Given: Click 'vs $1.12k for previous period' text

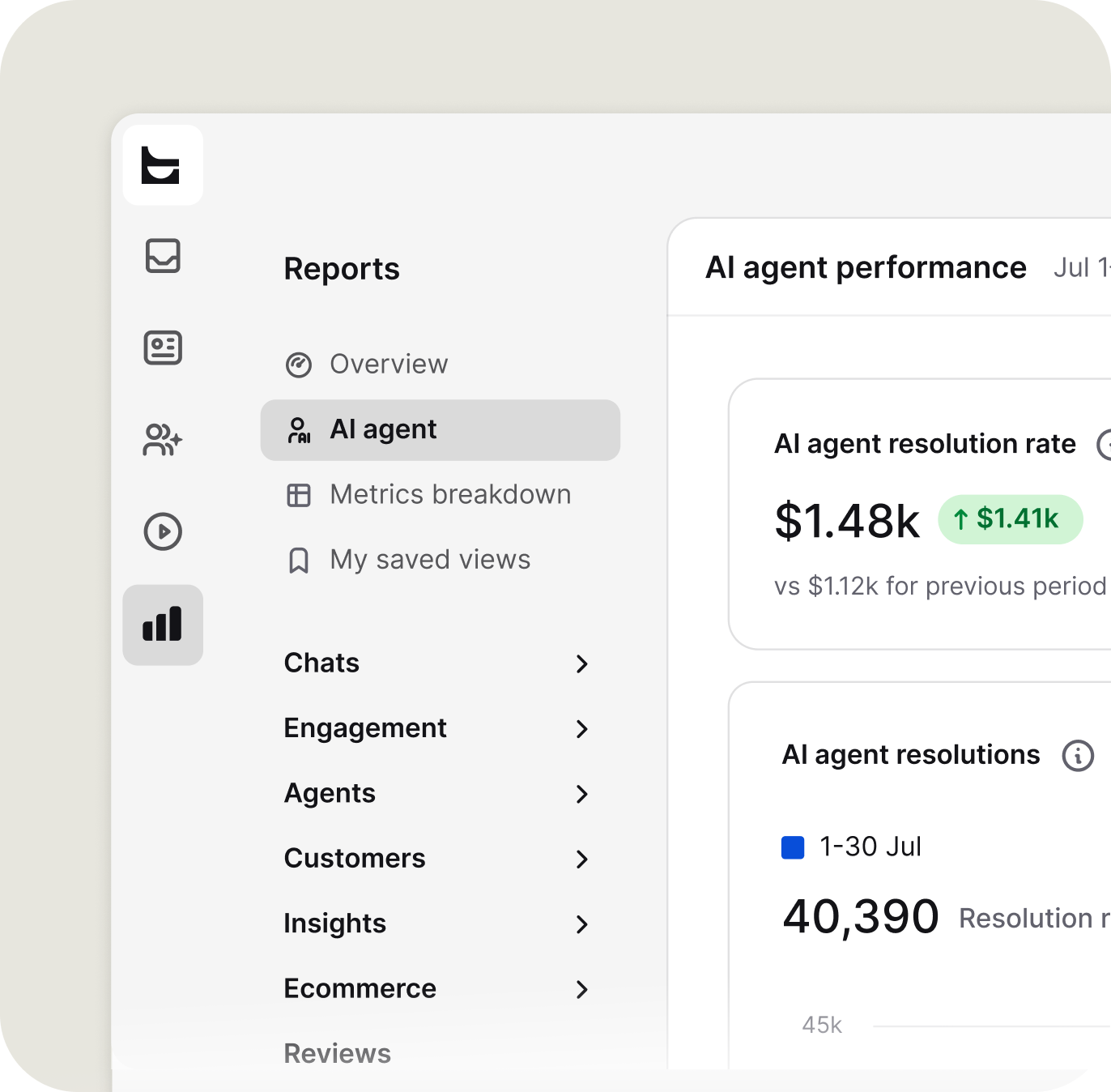Looking at the screenshot, I should coord(940,586).
